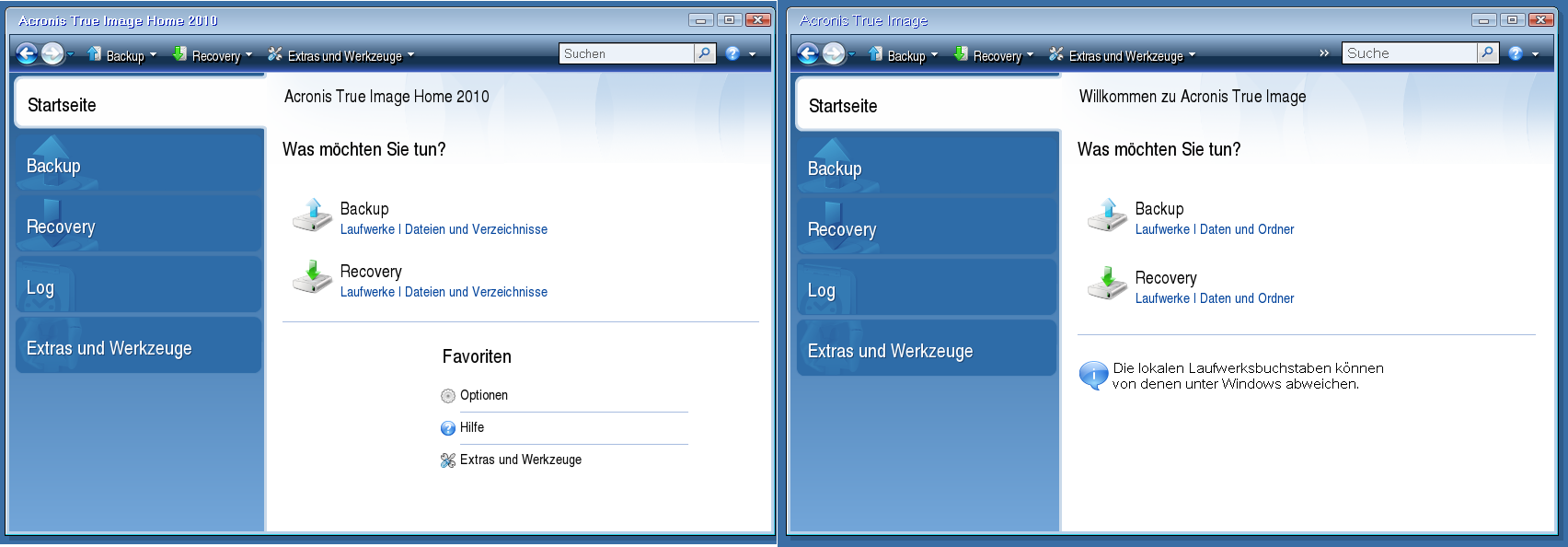Image resolution: width=1568 pixels, height=547 pixels.
Task: Open Backup toolbar menu in right window
Action: click(x=903, y=55)
